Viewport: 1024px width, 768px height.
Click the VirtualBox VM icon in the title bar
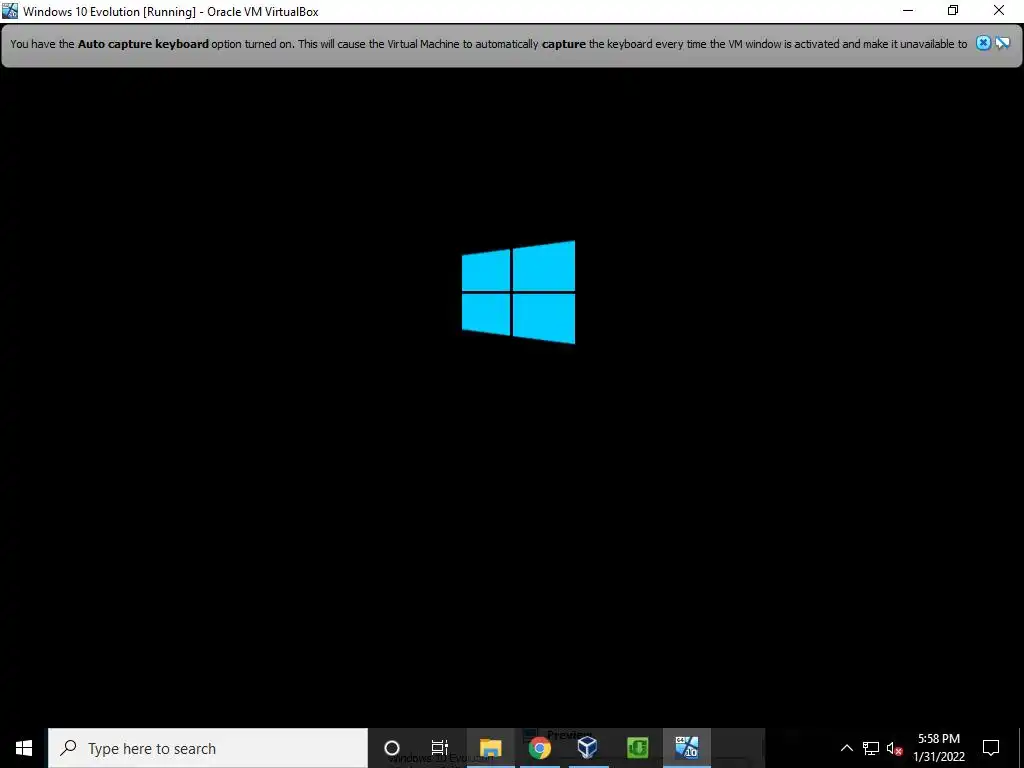(x=10, y=11)
